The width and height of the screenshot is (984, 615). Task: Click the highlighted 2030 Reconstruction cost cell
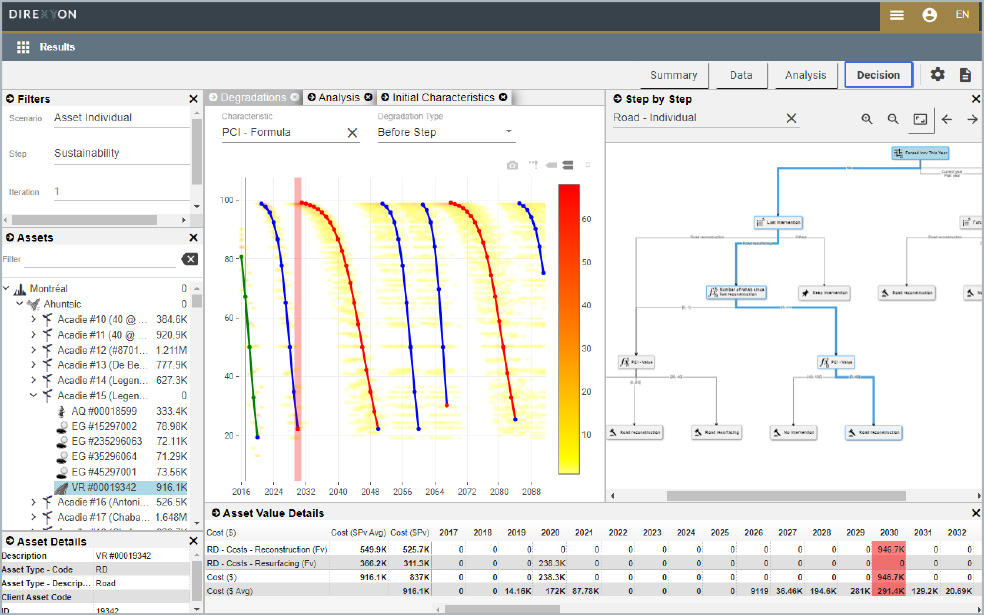(889, 549)
